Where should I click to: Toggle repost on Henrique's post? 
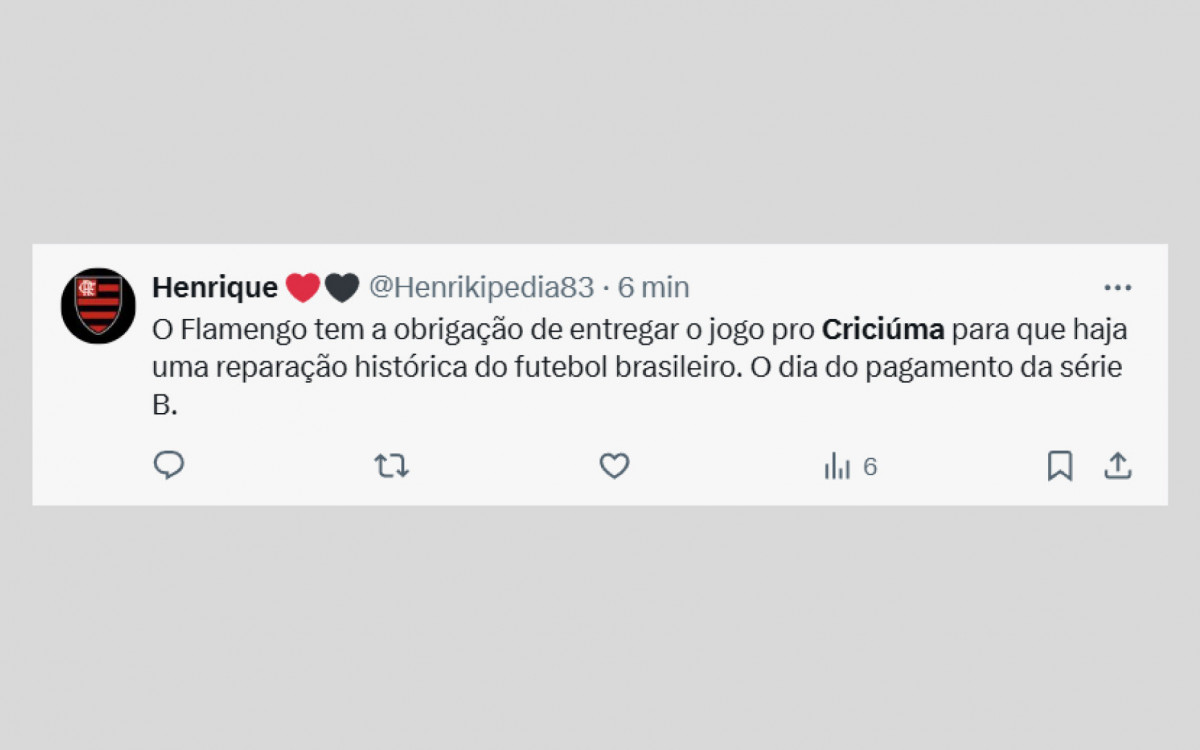pyautogui.click(x=391, y=466)
